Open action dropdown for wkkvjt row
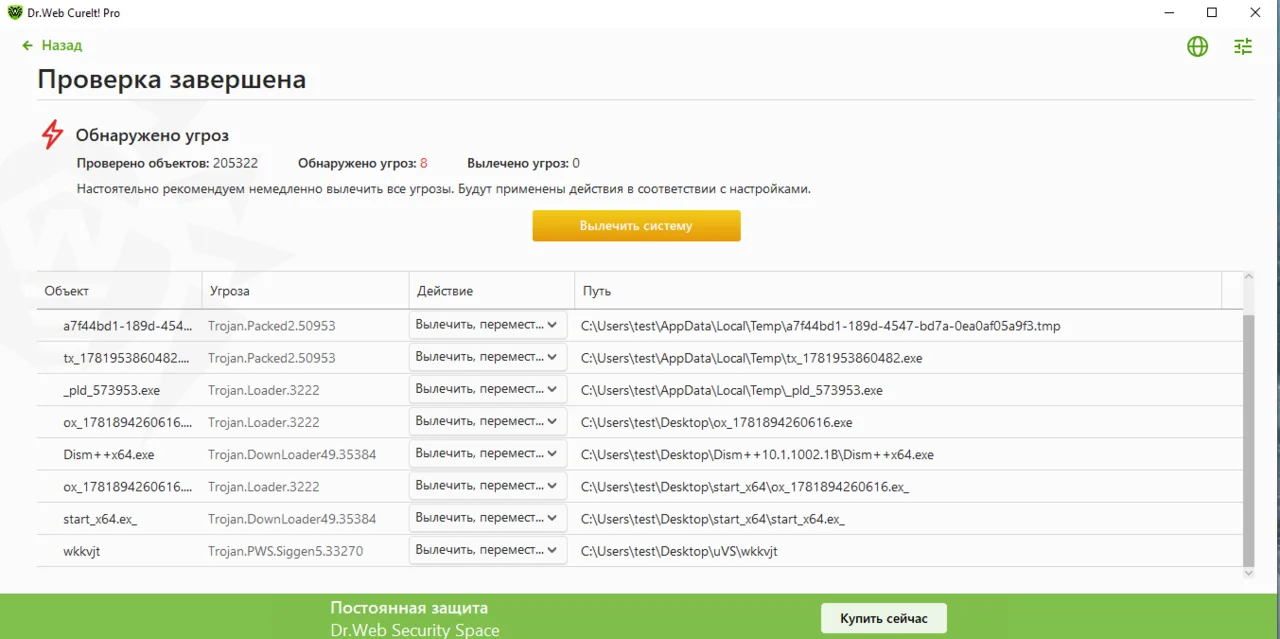The image size is (1280, 639). [488, 550]
